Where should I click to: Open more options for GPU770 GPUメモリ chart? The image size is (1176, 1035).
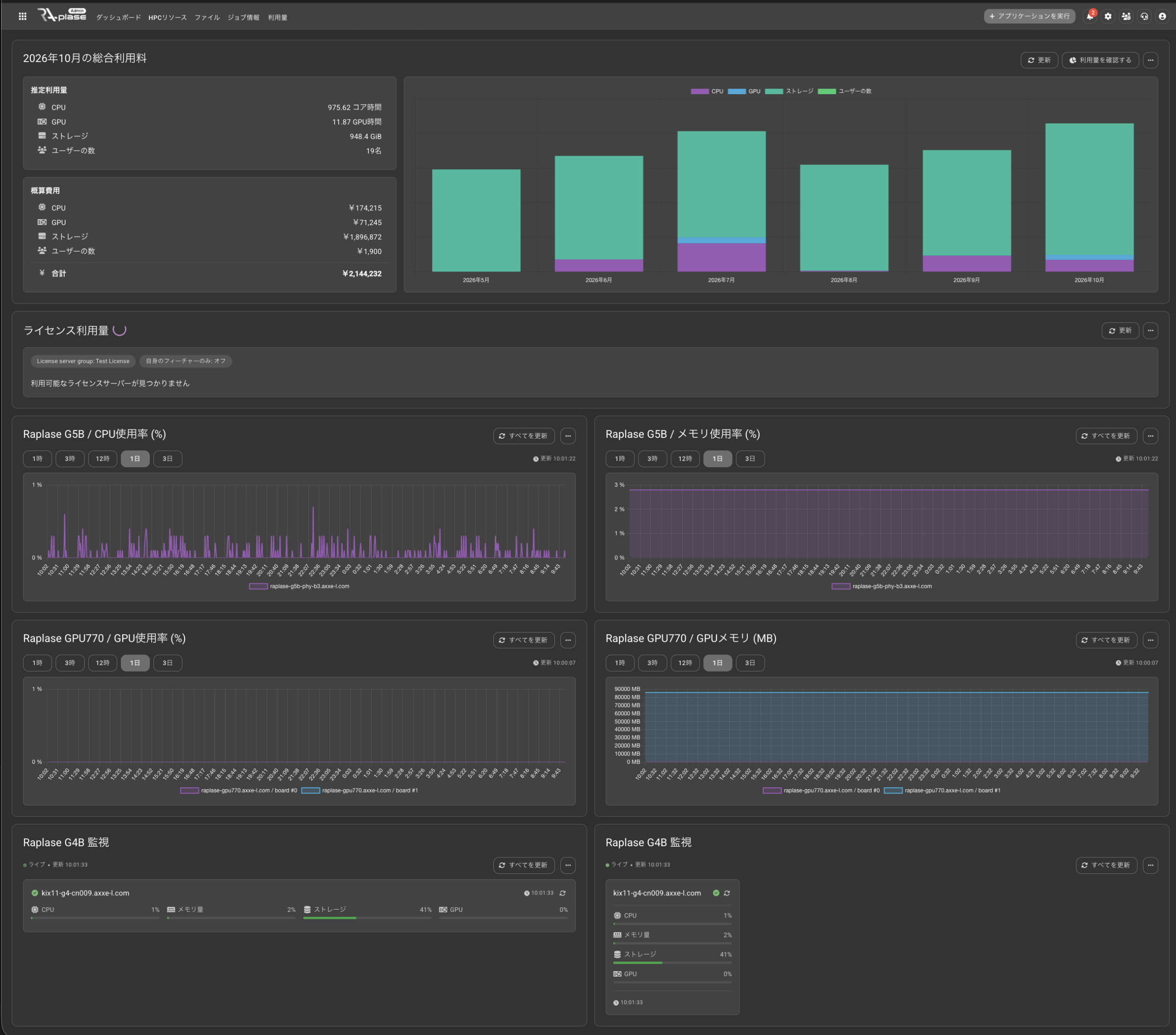(1151, 640)
